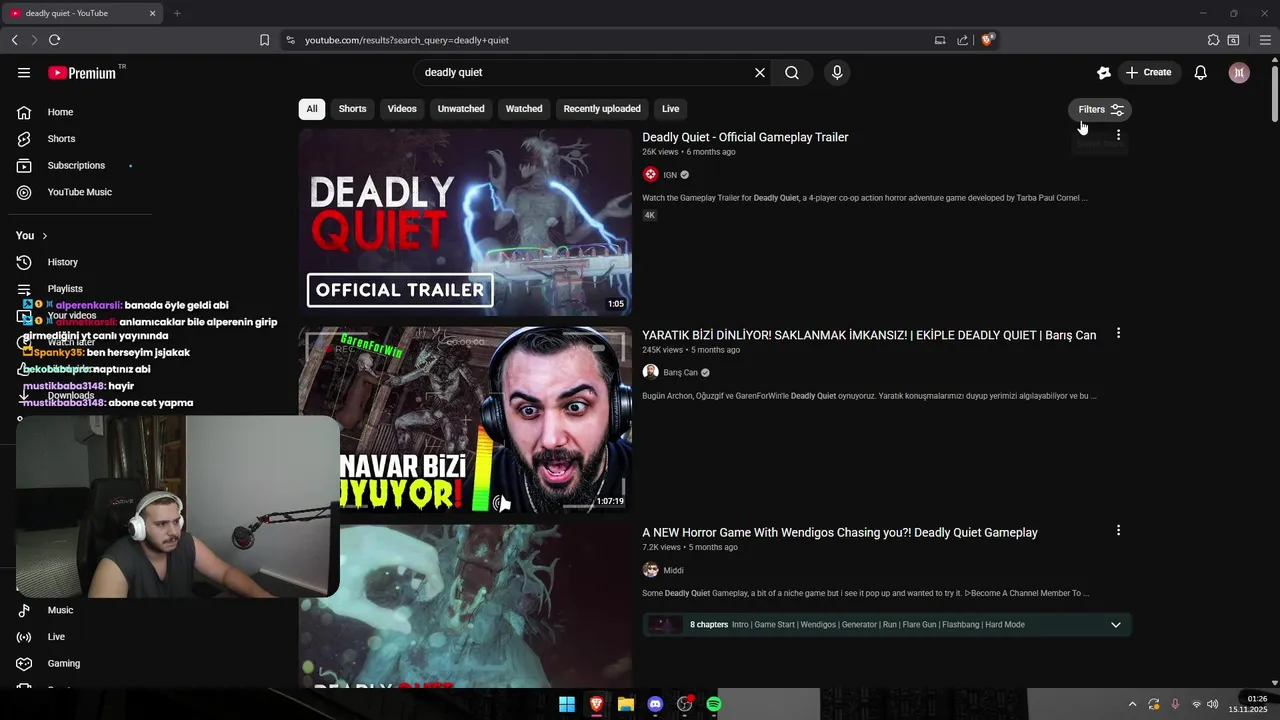1280x720 pixels.
Task: Open the Wendigos Chasing you video title
Action: [x=840, y=533]
